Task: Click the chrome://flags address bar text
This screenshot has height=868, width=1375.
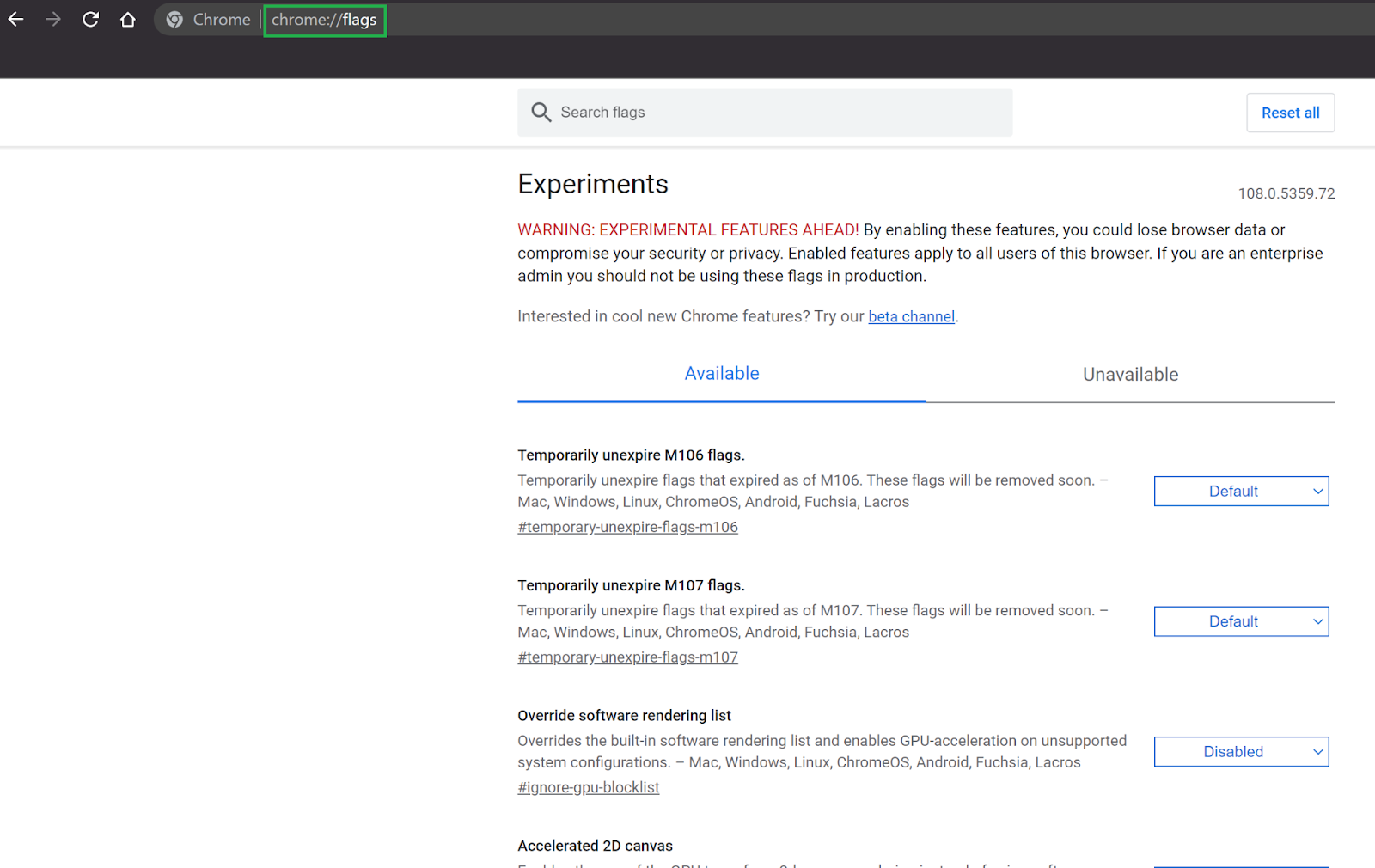Action: pos(324,19)
